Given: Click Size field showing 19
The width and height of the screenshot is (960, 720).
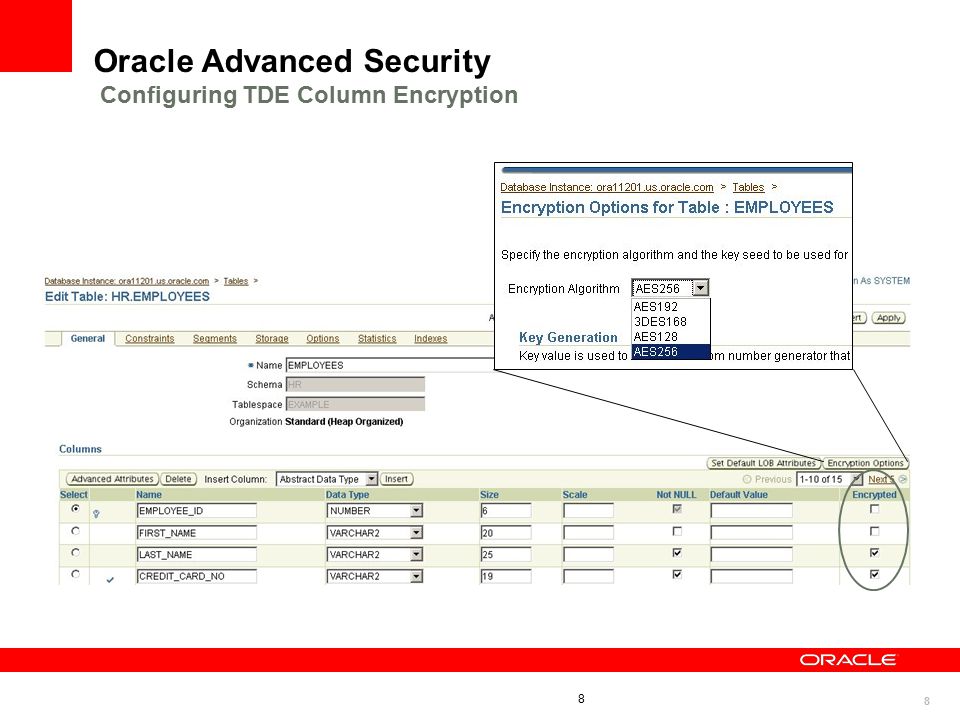Looking at the screenshot, I should tap(506, 576).
